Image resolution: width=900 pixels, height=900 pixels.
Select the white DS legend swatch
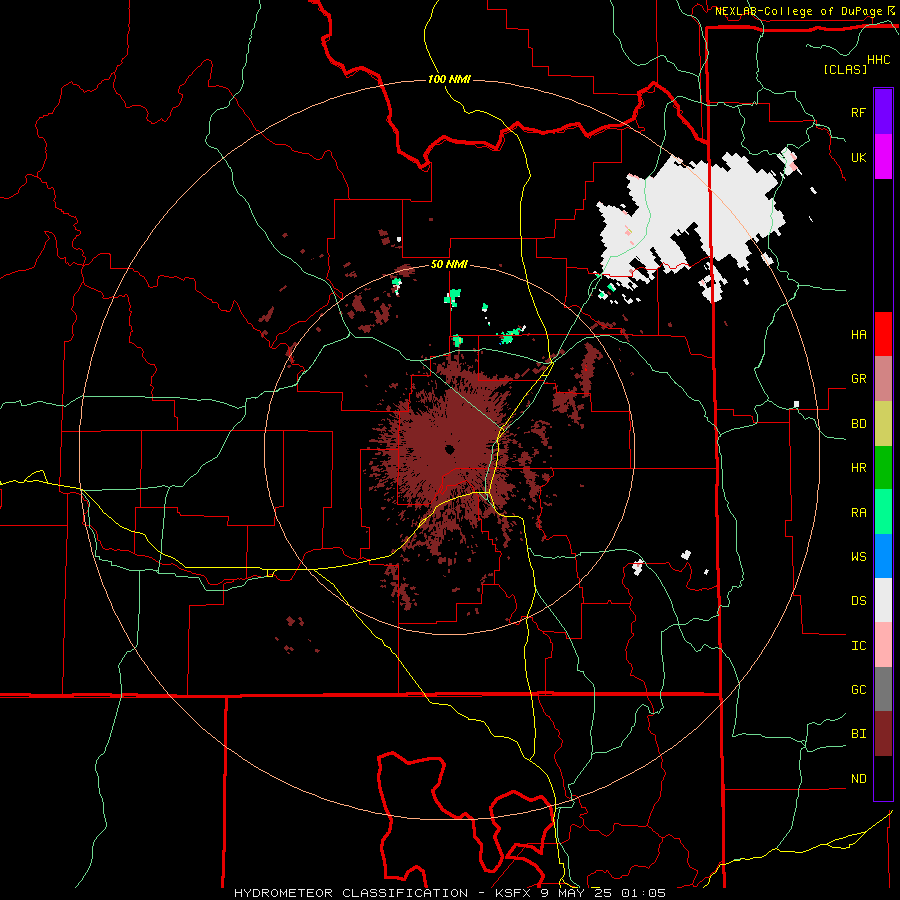point(883,600)
